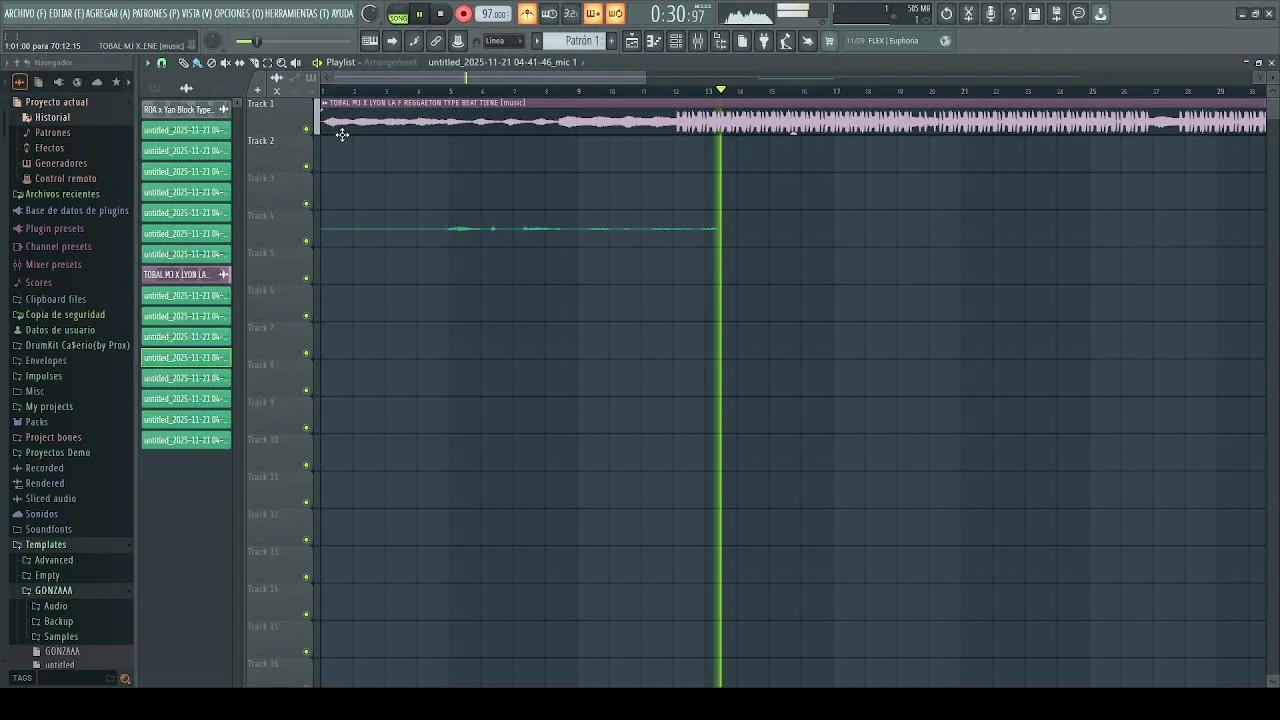Select the ROA x Yan Block Type clip
This screenshot has width=1280, height=720.
(186, 109)
